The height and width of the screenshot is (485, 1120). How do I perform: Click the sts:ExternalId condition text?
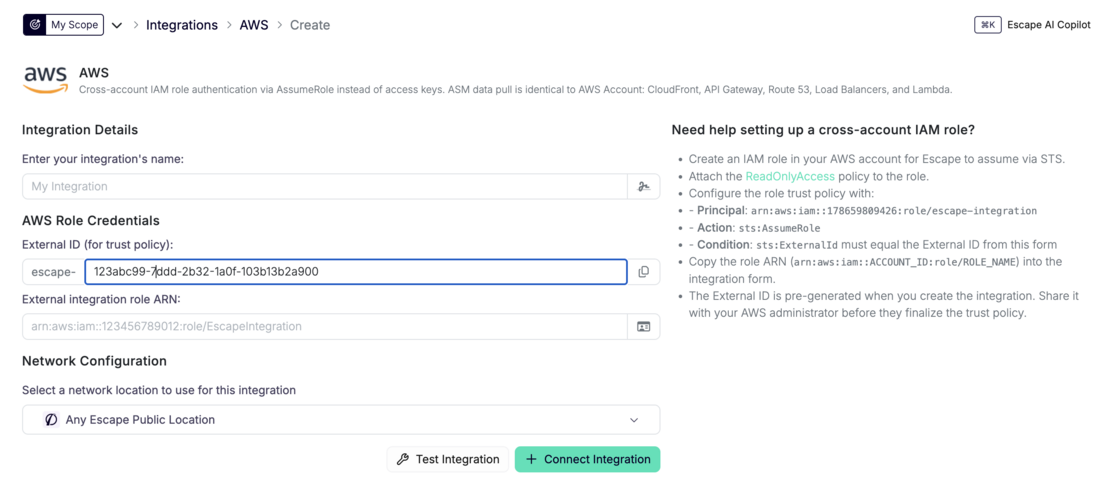pyautogui.click(x=797, y=245)
